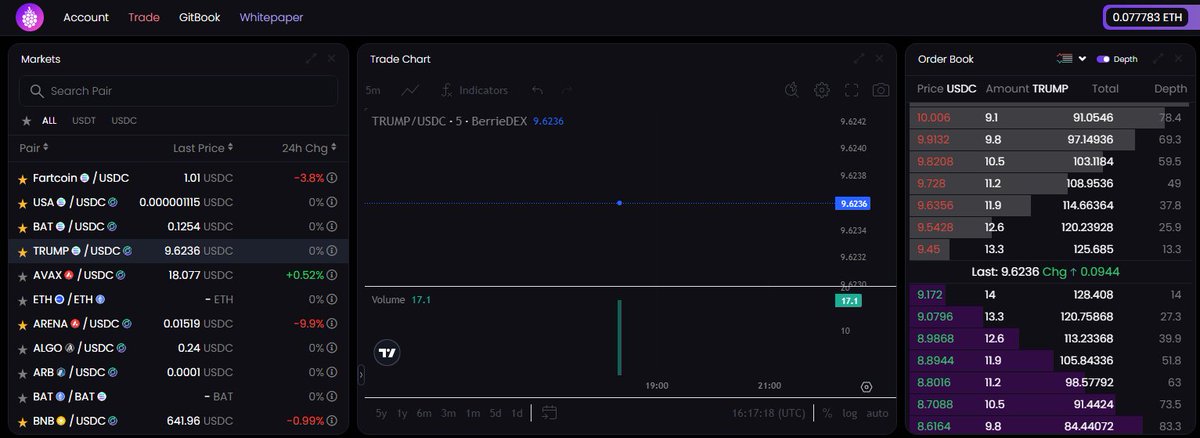Click the TradingView logo on chart
The height and width of the screenshot is (438, 1200).
pyautogui.click(x=387, y=352)
